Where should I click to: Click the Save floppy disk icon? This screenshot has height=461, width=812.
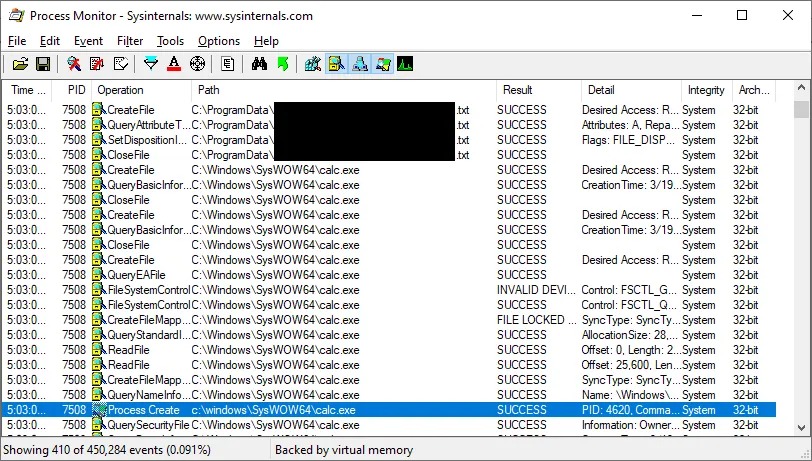coord(43,64)
